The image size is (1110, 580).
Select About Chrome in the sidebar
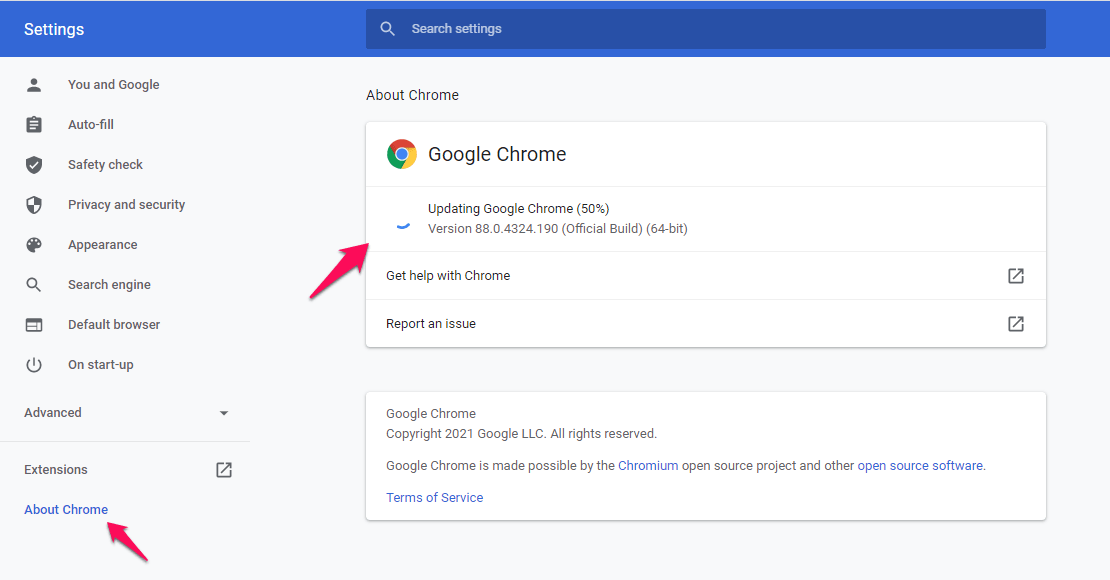66,510
